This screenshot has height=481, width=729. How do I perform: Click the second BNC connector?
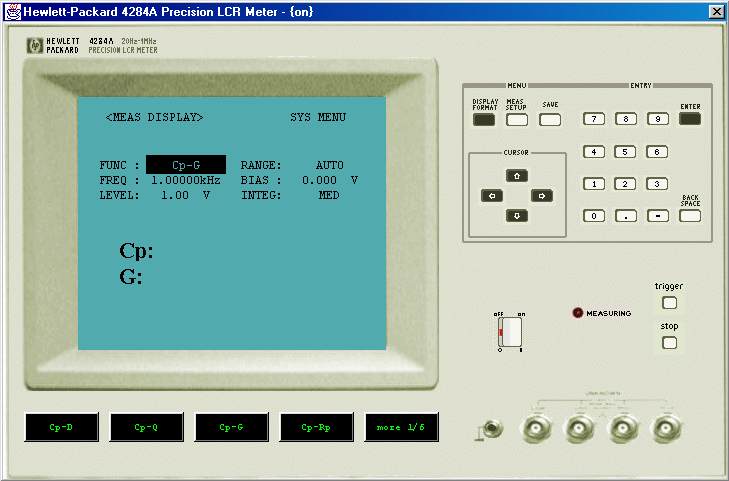581,428
